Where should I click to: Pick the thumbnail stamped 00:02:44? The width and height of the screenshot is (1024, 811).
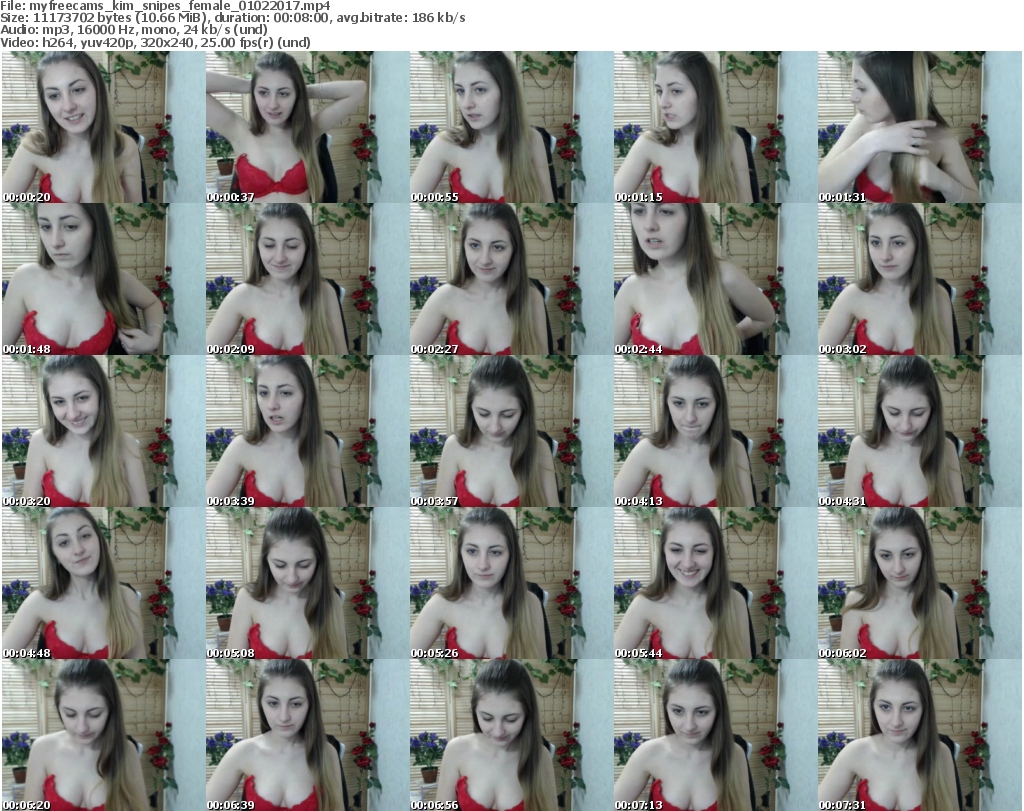point(715,279)
